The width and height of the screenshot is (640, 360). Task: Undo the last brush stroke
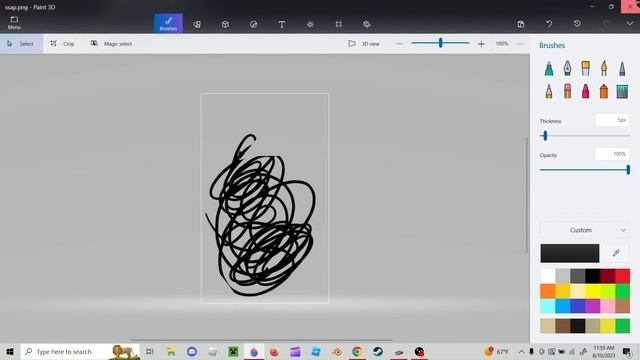point(549,24)
